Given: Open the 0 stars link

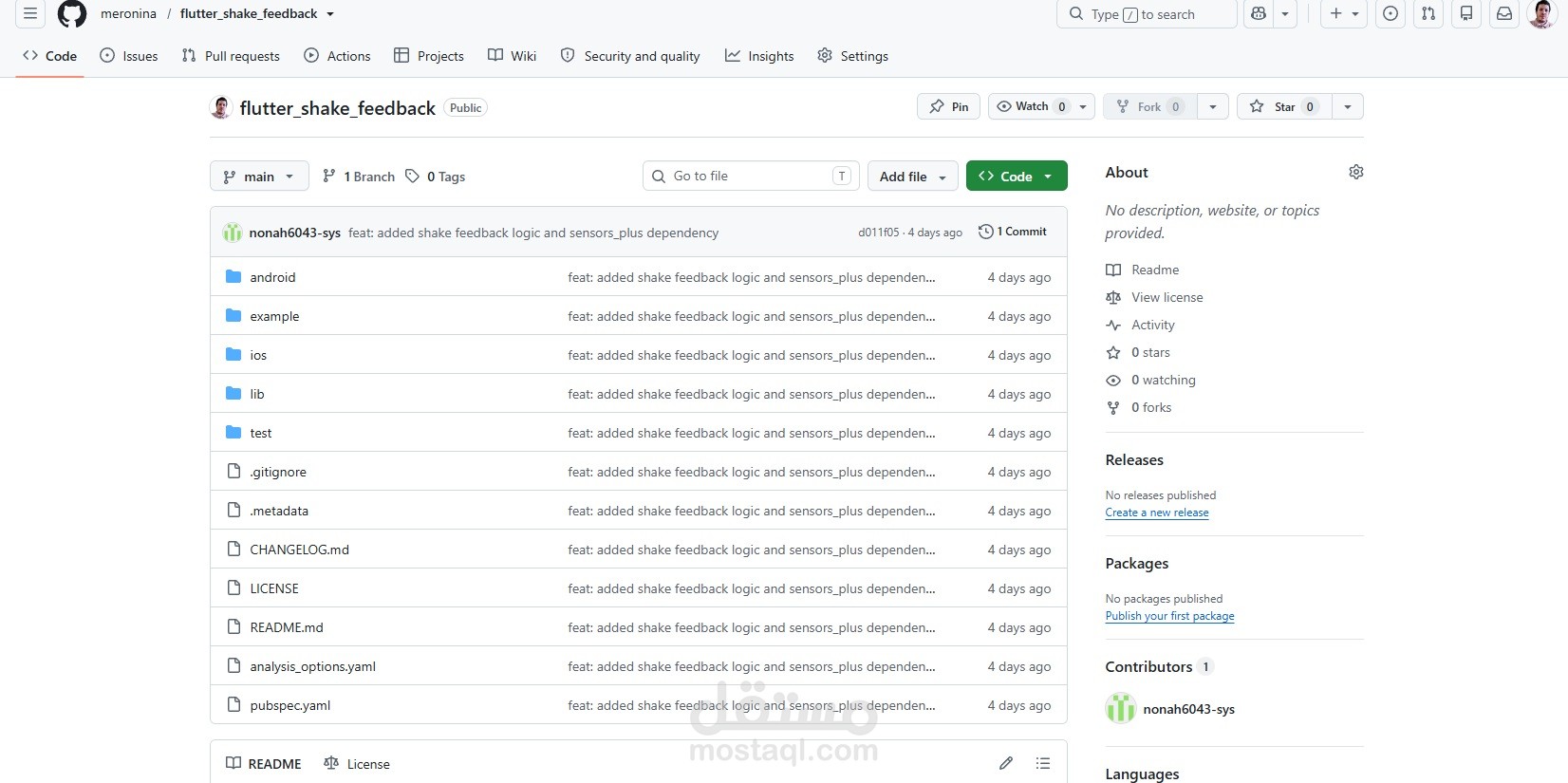Looking at the screenshot, I should click(1138, 352).
